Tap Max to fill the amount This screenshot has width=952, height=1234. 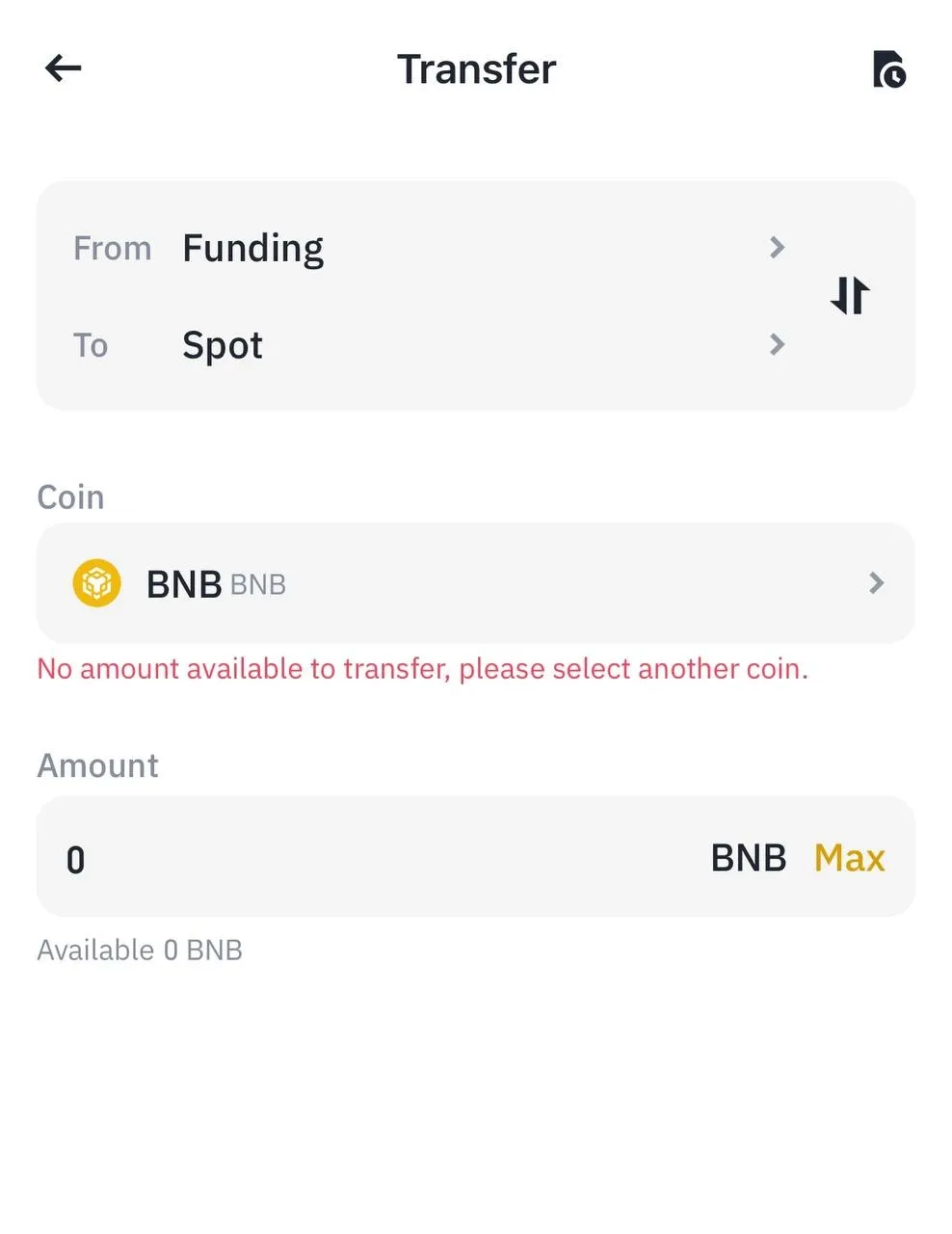pos(849,858)
